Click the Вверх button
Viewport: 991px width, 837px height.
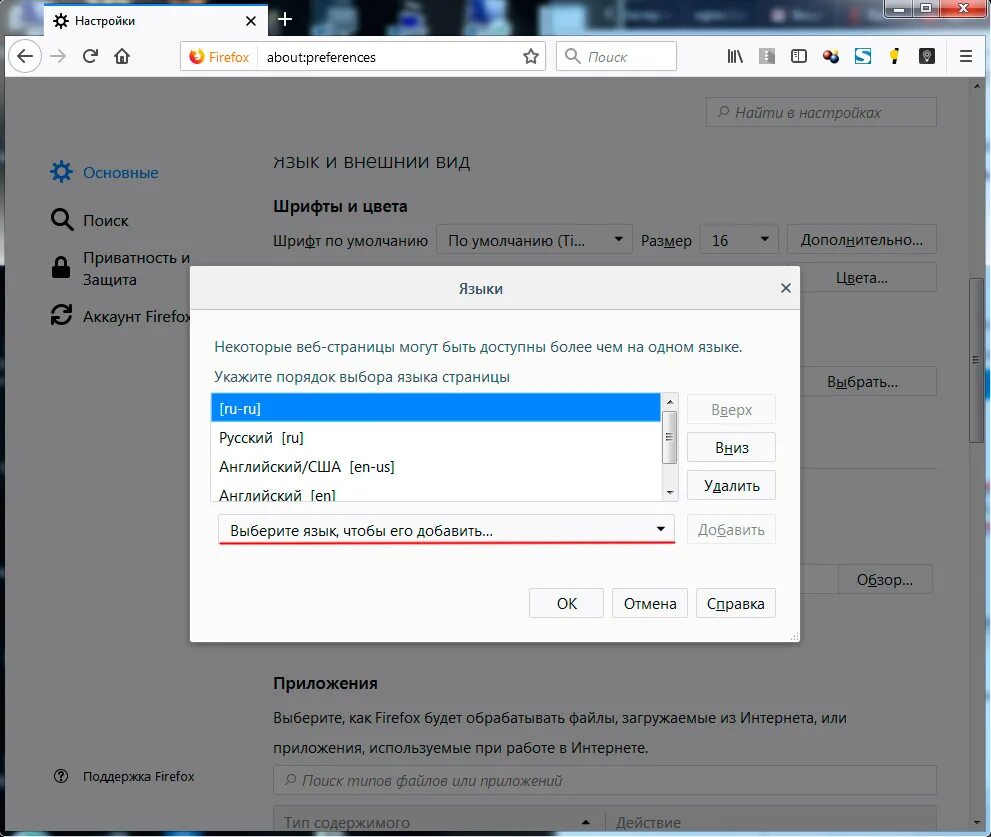(x=731, y=410)
